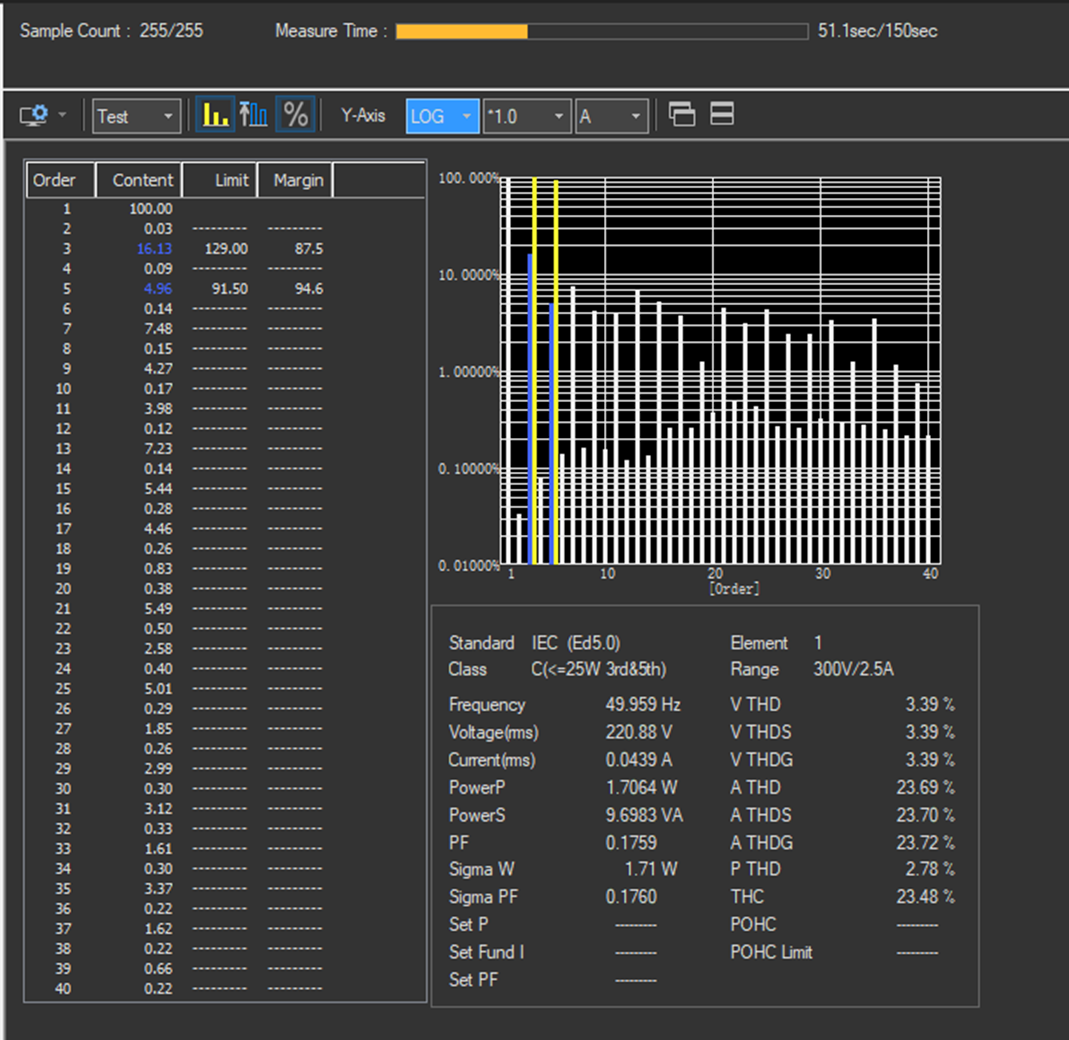Click the blue 3rd harmonic bar in chart
Viewport: 1069px width, 1040px height.
coord(530,408)
